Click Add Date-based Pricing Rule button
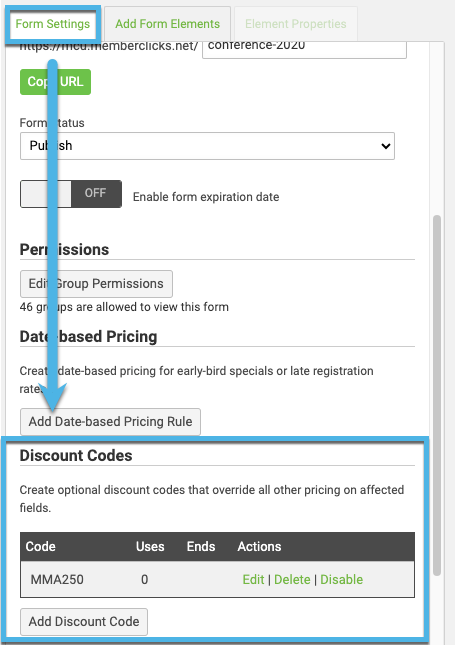455x645 pixels. click(110, 422)
